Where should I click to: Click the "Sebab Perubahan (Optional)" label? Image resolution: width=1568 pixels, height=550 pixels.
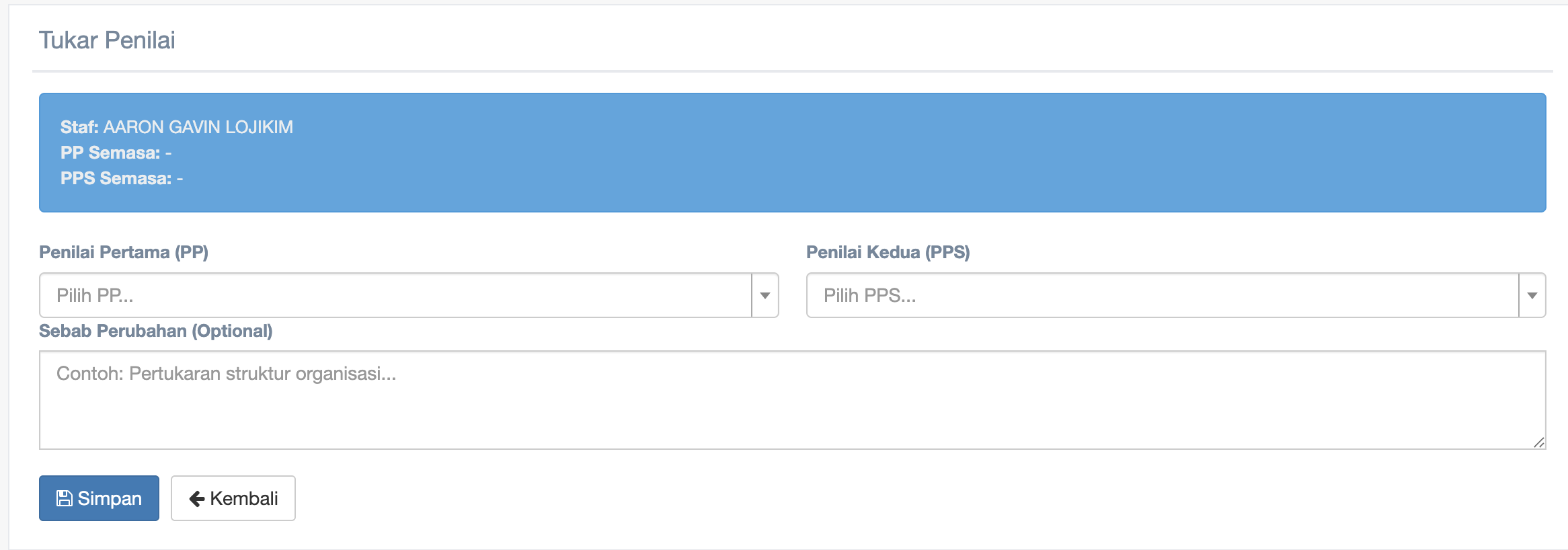click(x=155, y=331)
